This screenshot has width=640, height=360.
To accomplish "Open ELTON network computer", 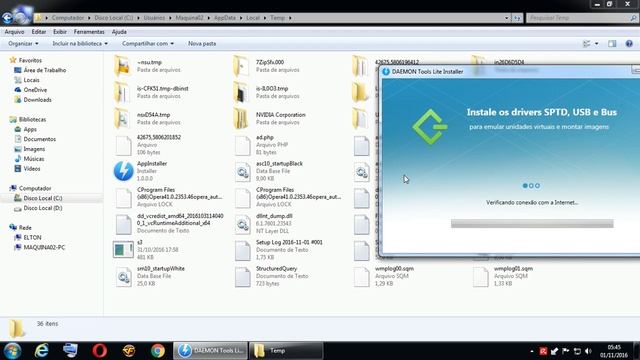I will point(32,237).
